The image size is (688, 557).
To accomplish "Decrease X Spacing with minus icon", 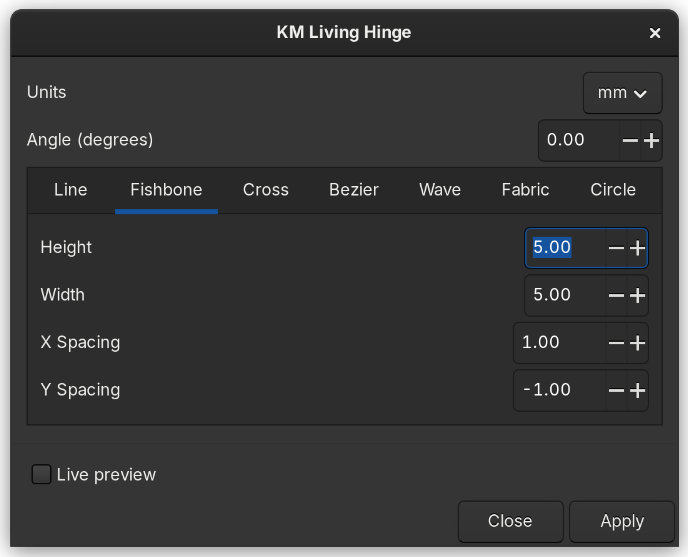I will coord(616,343).
